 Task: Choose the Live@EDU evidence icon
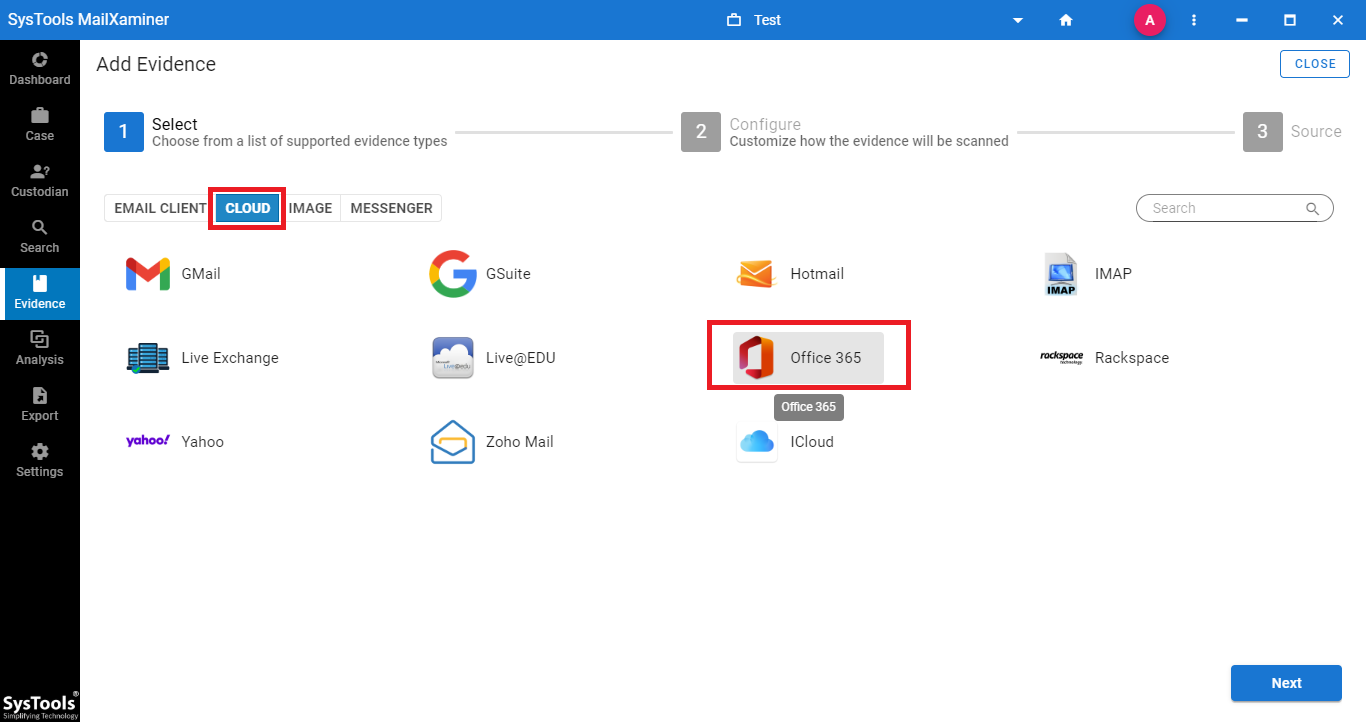(x=453, y=358)
